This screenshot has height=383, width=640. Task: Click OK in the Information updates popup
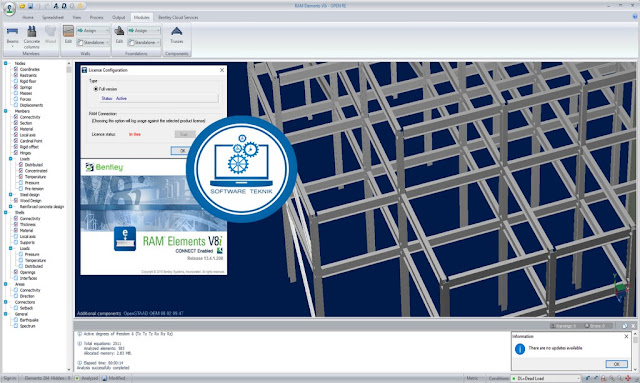click(616, 364)
